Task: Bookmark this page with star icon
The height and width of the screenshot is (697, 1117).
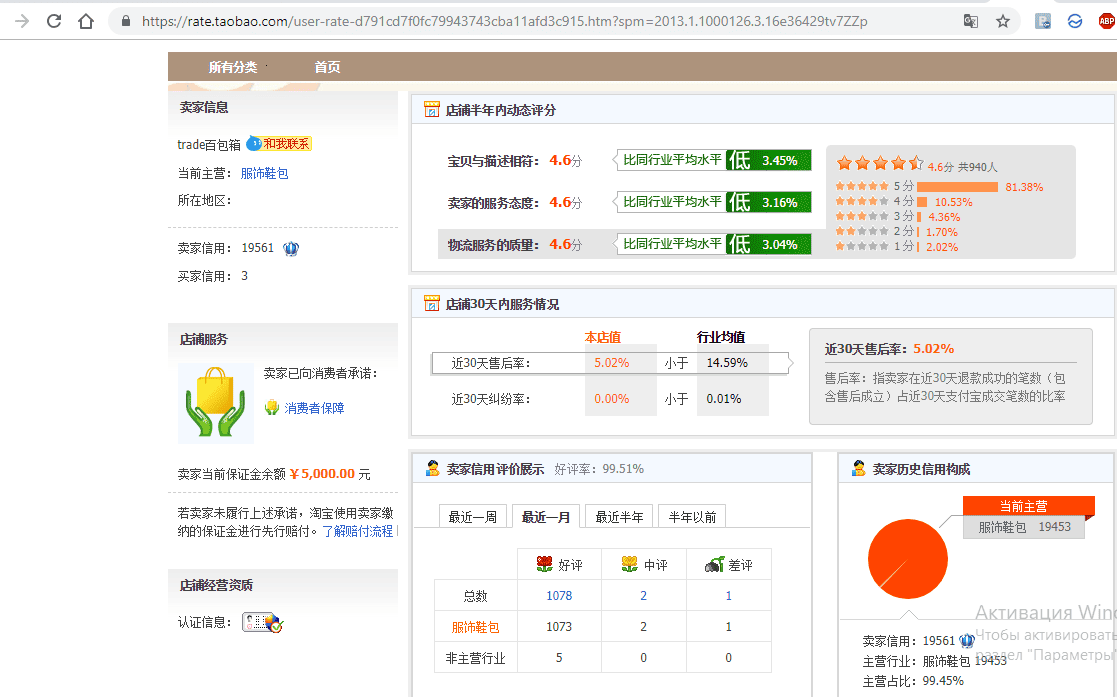Action: [x=1003, y=21]
